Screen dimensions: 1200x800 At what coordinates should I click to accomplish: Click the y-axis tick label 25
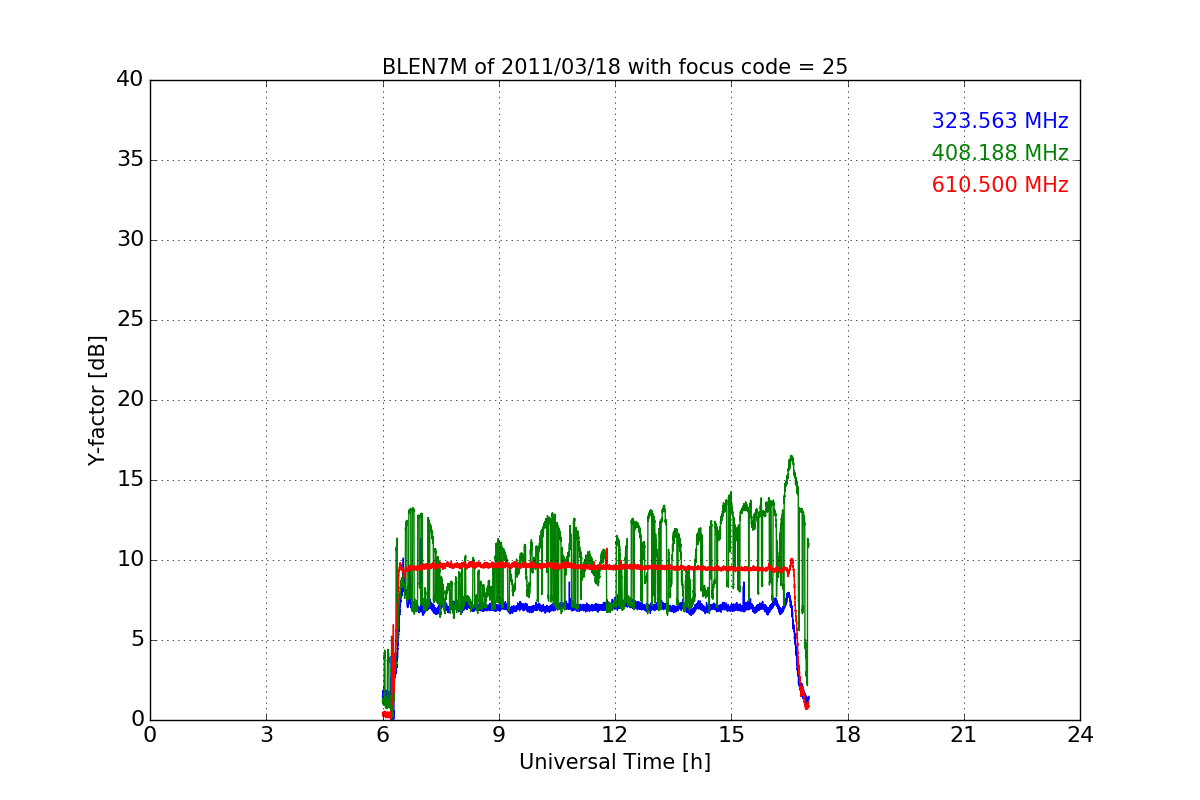(x=130, y=320)
